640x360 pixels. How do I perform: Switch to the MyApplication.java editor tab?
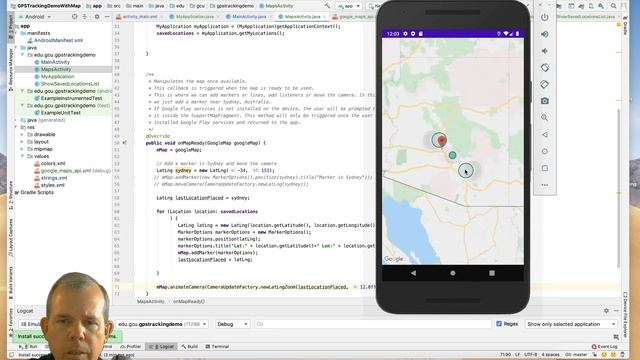tap(194, 17)
